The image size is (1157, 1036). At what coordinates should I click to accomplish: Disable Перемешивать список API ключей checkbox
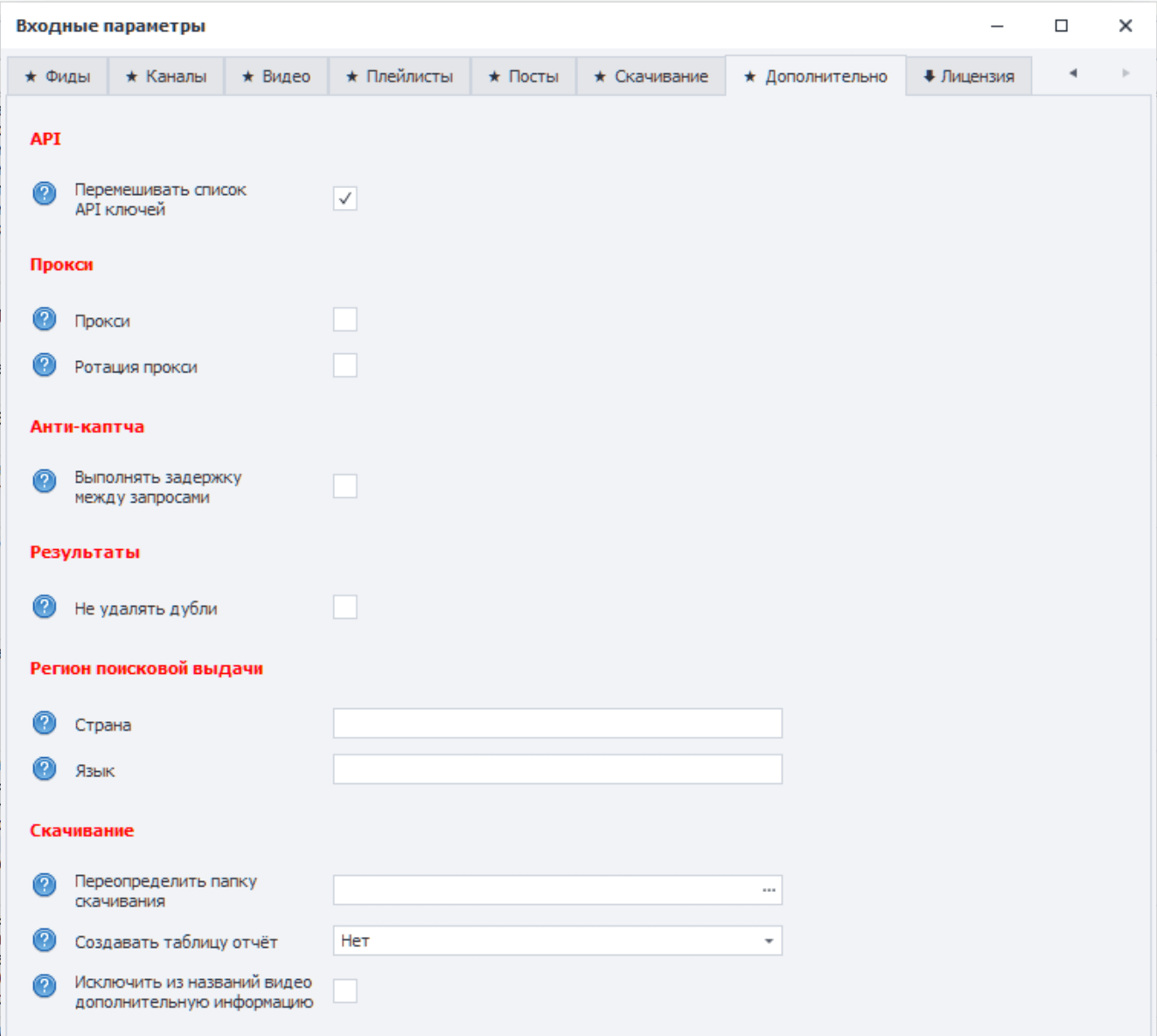[345, 198]
